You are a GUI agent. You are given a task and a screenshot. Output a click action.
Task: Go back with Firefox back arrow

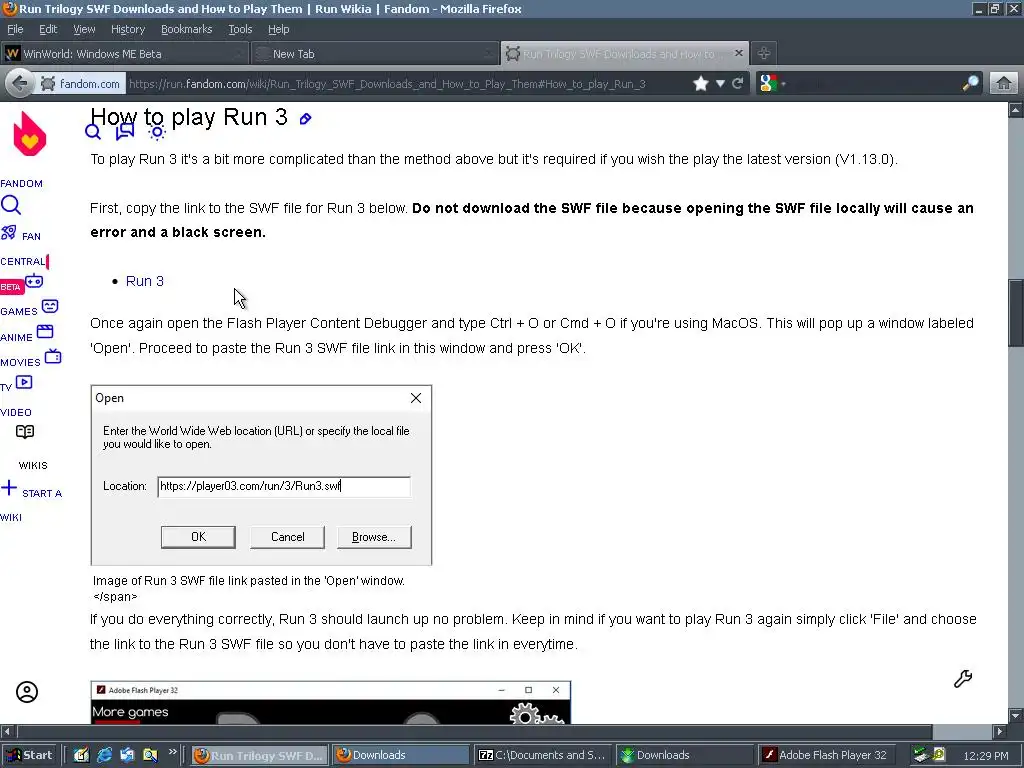20,84
